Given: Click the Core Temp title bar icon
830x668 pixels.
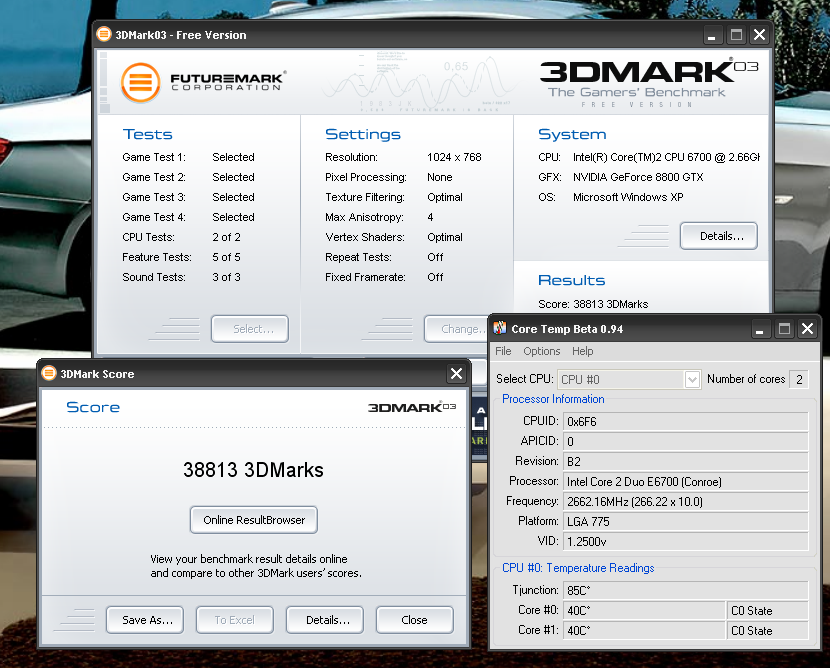Looking at the screenshot, I should [x=500, y=328].
